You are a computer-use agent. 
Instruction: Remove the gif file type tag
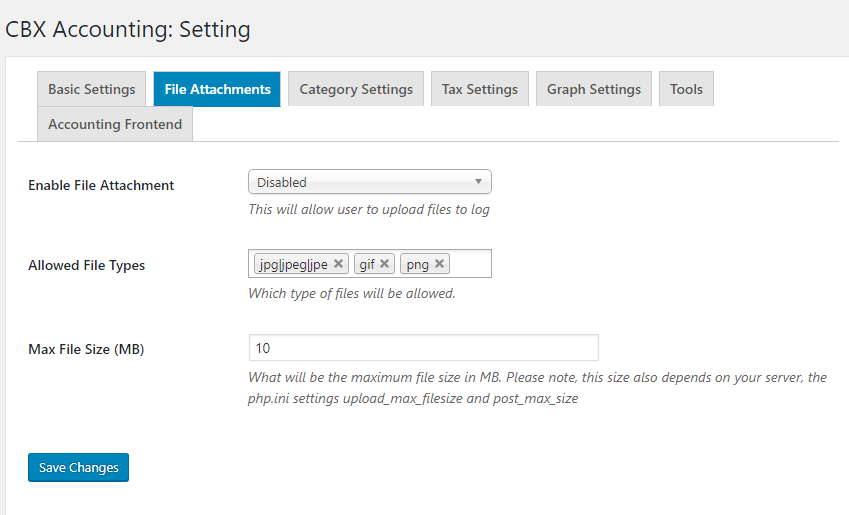coord(384,264)
